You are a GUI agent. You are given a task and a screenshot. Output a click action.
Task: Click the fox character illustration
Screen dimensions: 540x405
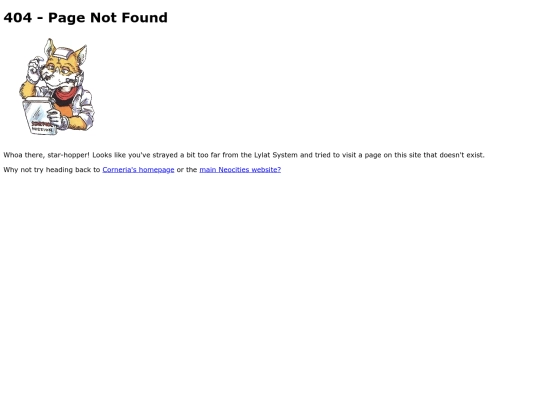coord(56,86)
